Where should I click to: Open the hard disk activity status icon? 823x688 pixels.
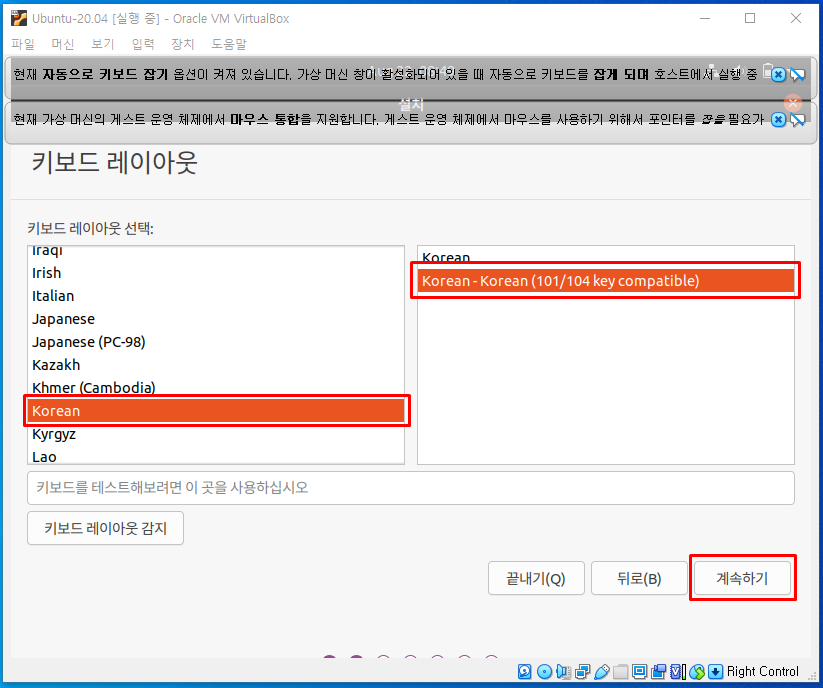tap(523, 671)
